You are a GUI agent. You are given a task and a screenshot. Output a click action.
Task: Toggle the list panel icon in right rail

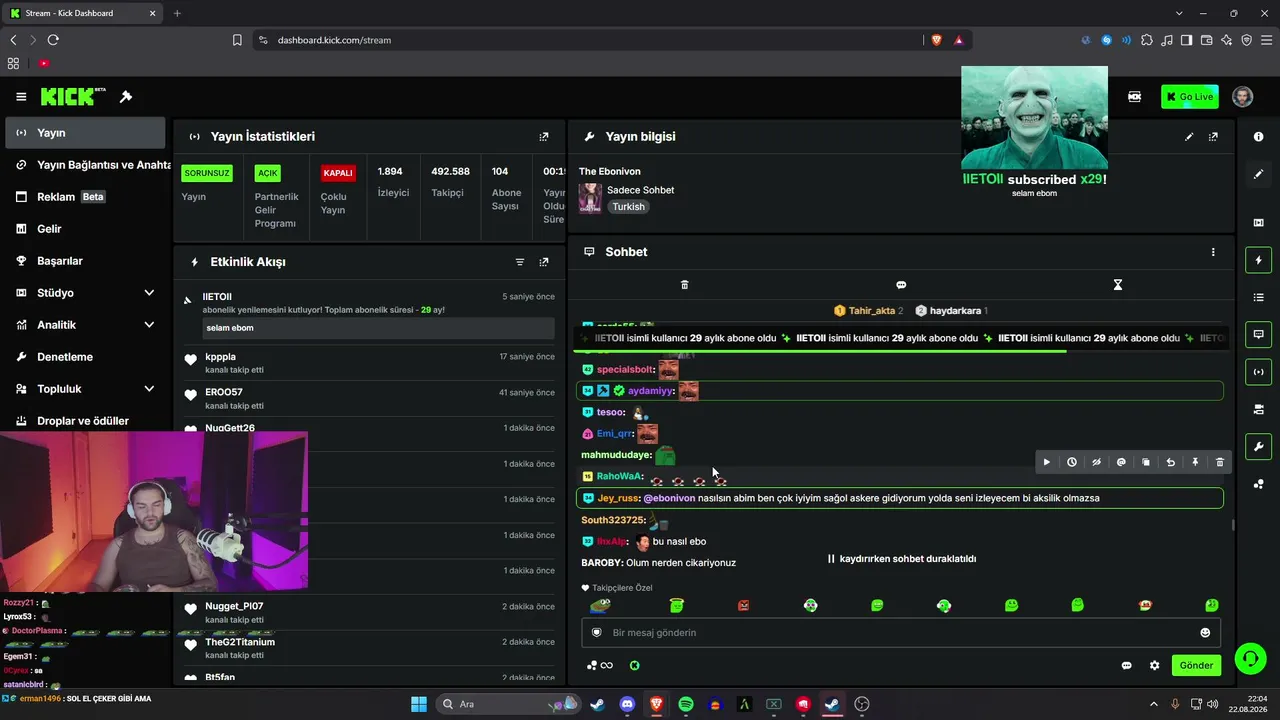[1258, 297]
